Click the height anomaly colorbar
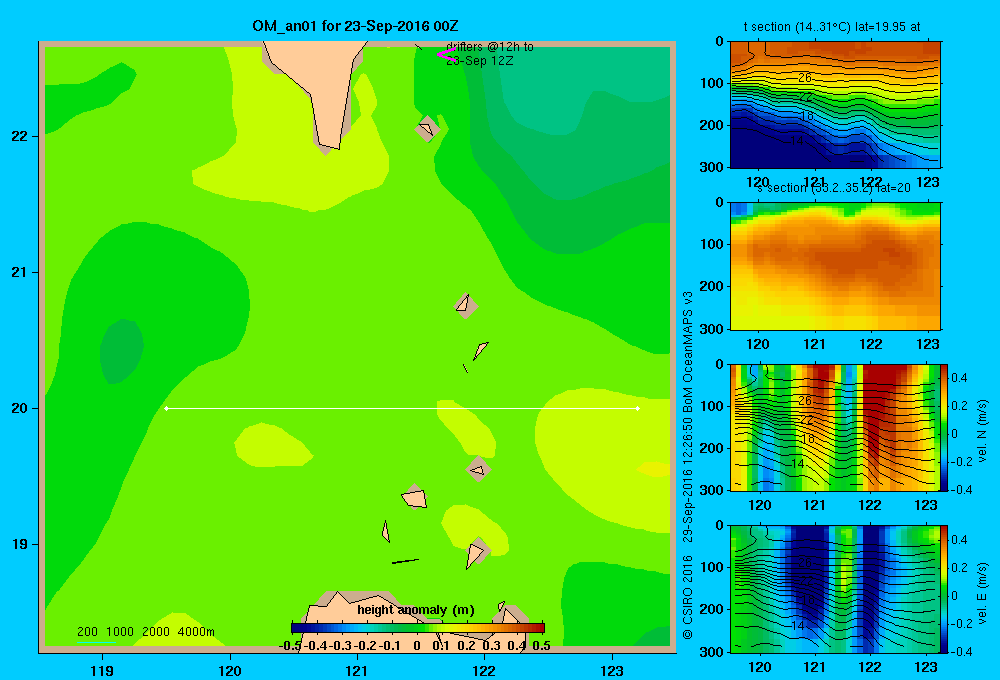The image size is (1000, 680). pyautogui.click(x=418, y=628)
